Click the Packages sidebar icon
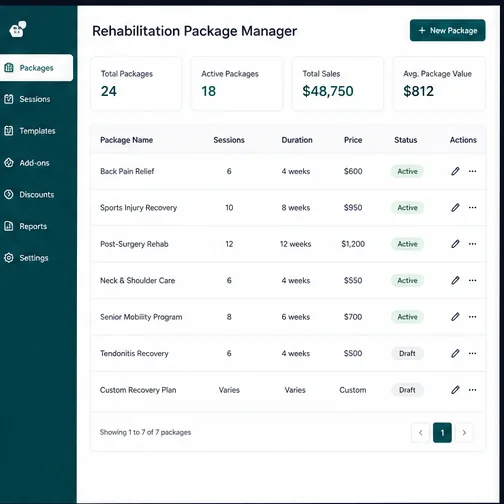This screenshot has height=504, width=504. coord(9,68)
